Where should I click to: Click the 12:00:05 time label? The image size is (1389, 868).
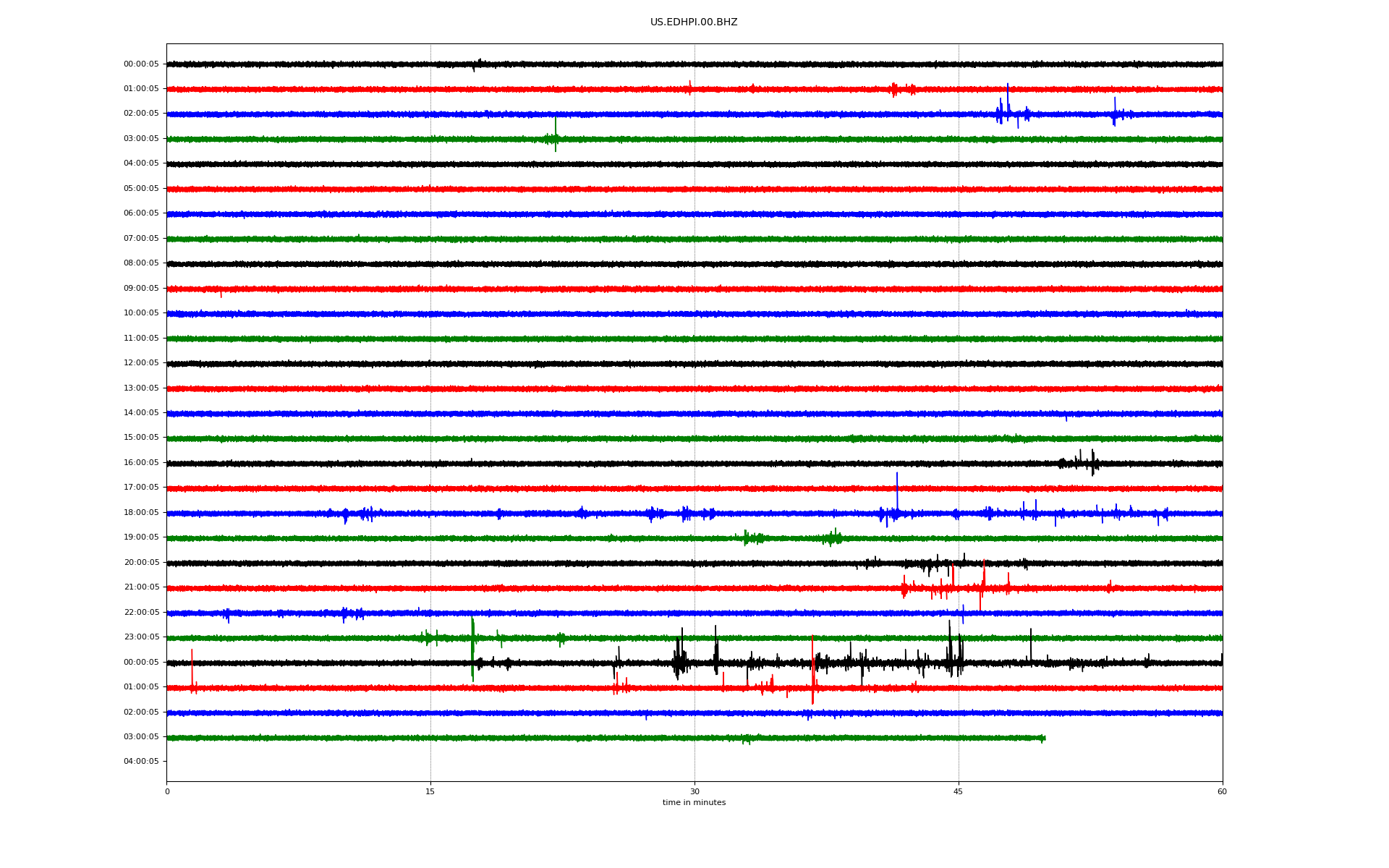point(141,363)
